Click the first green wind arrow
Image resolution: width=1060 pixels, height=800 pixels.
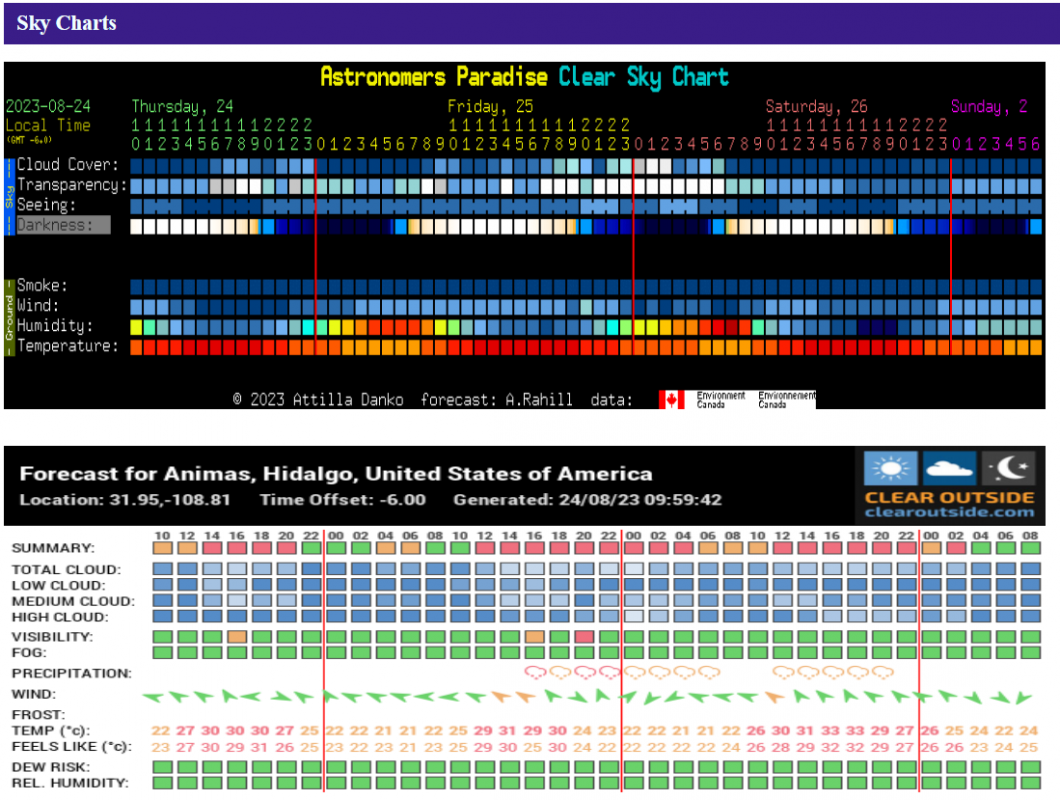tap(153, 696)
